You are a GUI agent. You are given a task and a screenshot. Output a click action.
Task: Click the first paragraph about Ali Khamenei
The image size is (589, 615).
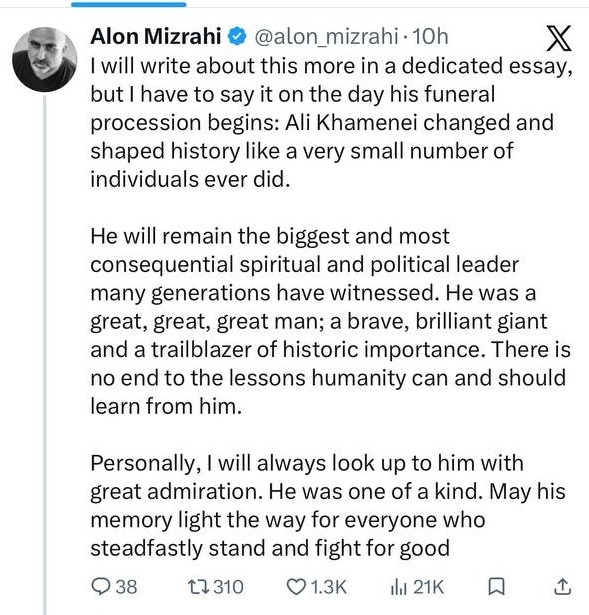[331, 122]
